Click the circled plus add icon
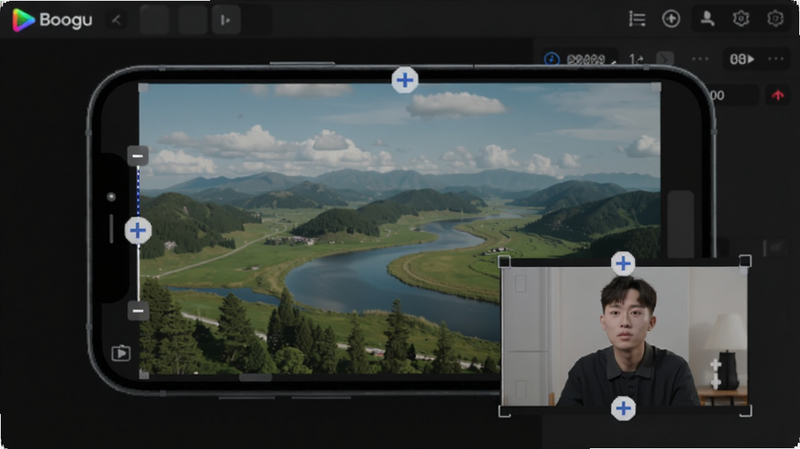The image size is (800, 449). click(x=671, y=19)
